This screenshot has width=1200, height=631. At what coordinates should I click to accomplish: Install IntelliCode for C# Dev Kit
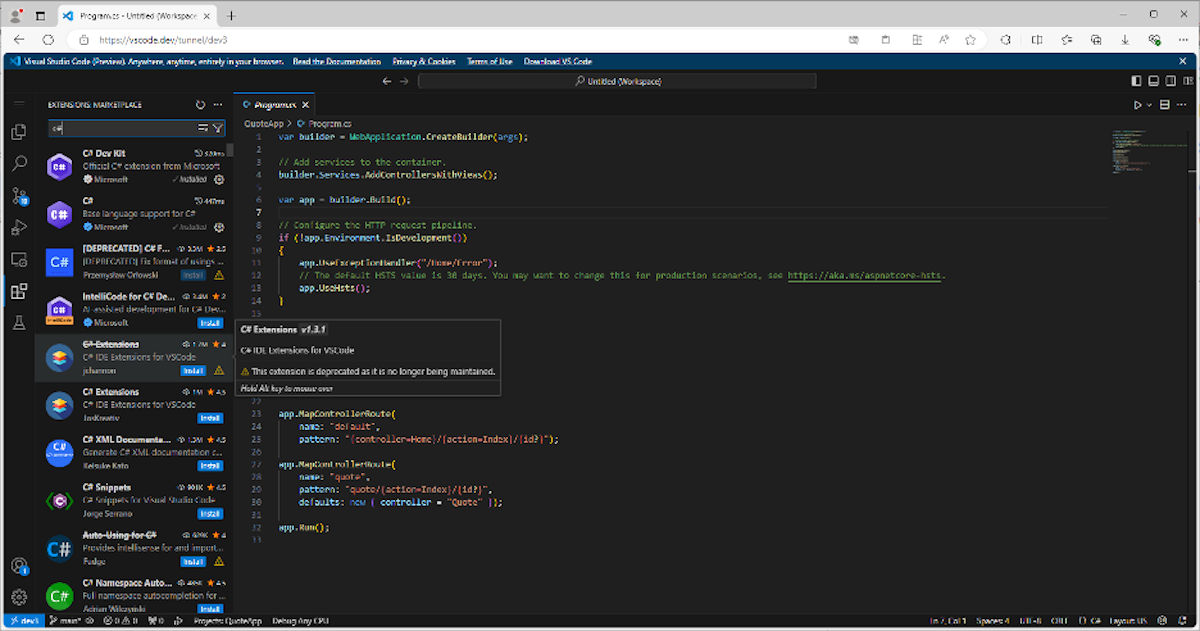point(210,323)
